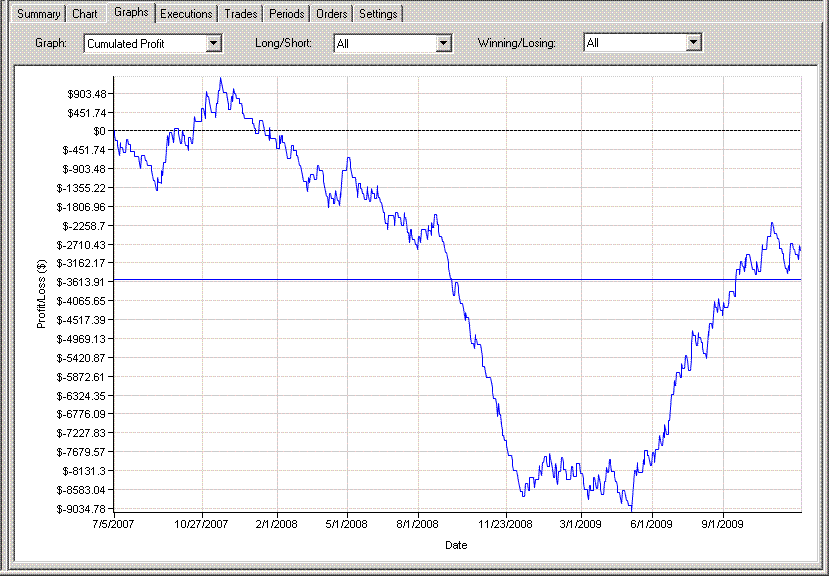Image resolution: width=829 pixels, height=576 pixels.
Task: Click the "Profit/Loss ($)" y-axis title
Action: [41, 294]
